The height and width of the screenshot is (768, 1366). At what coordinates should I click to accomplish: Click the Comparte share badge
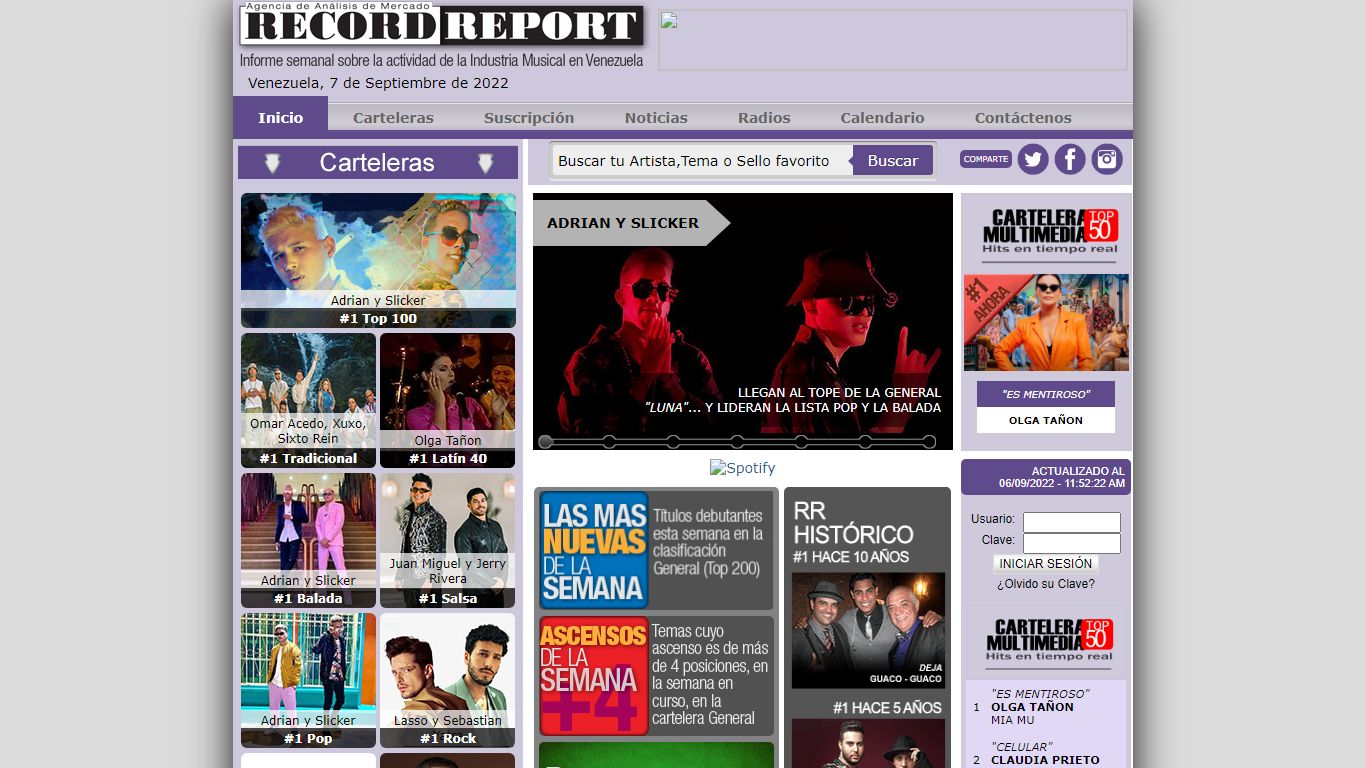click(986, 159)
